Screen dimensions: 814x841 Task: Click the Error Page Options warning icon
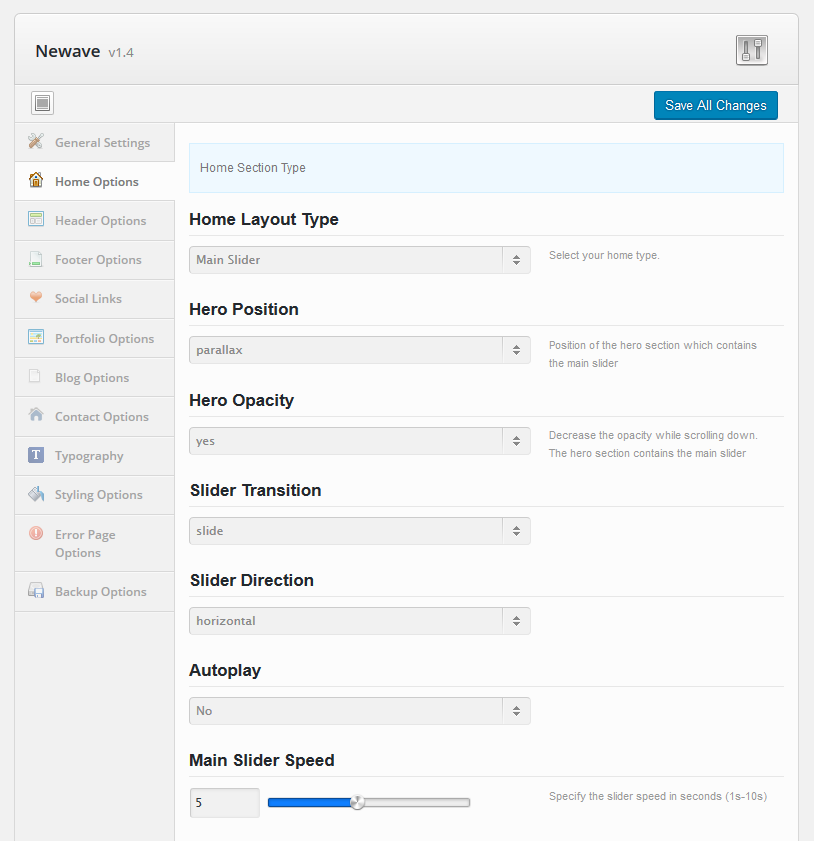click(36, 533)
